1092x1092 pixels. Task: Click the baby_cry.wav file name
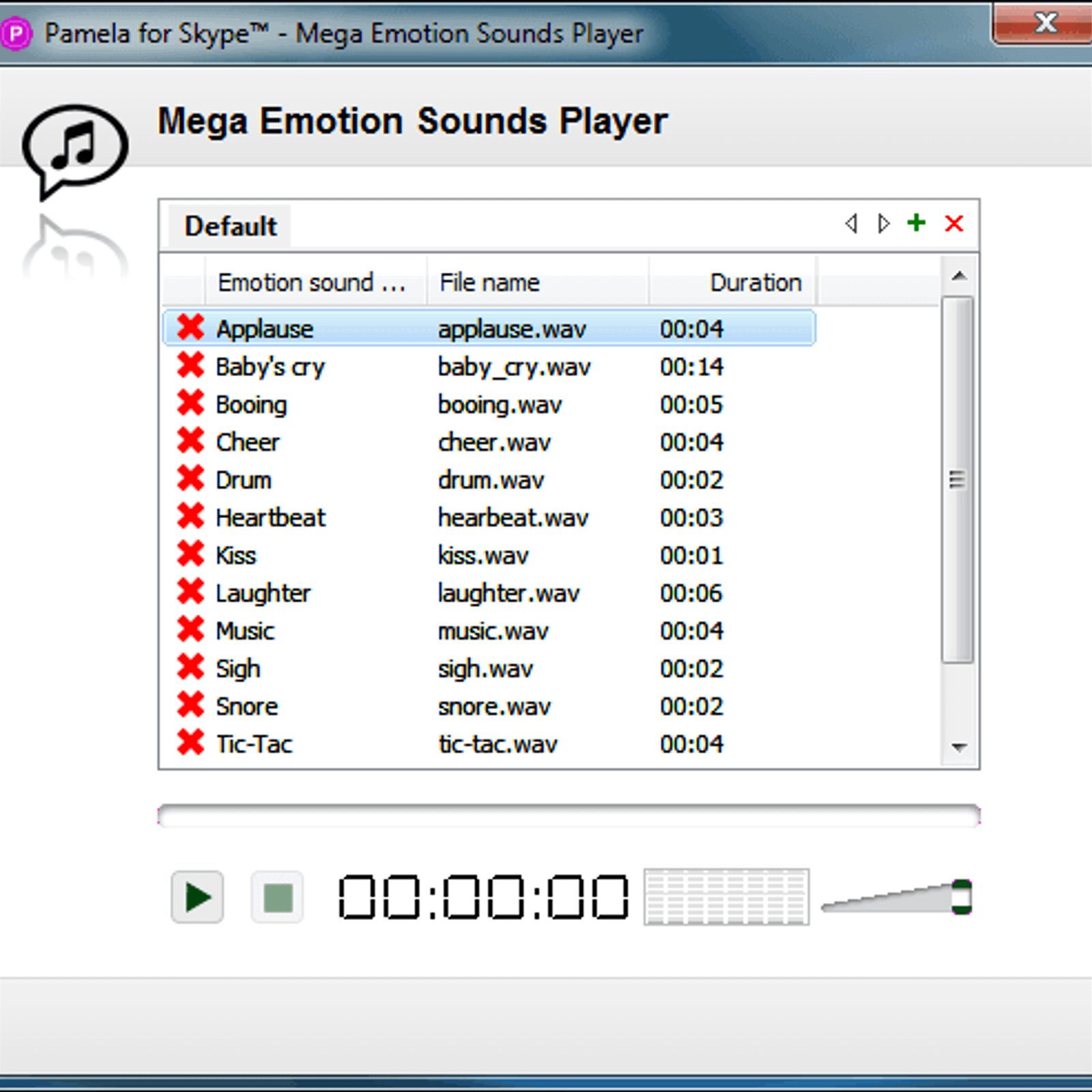tap(514, 367)
